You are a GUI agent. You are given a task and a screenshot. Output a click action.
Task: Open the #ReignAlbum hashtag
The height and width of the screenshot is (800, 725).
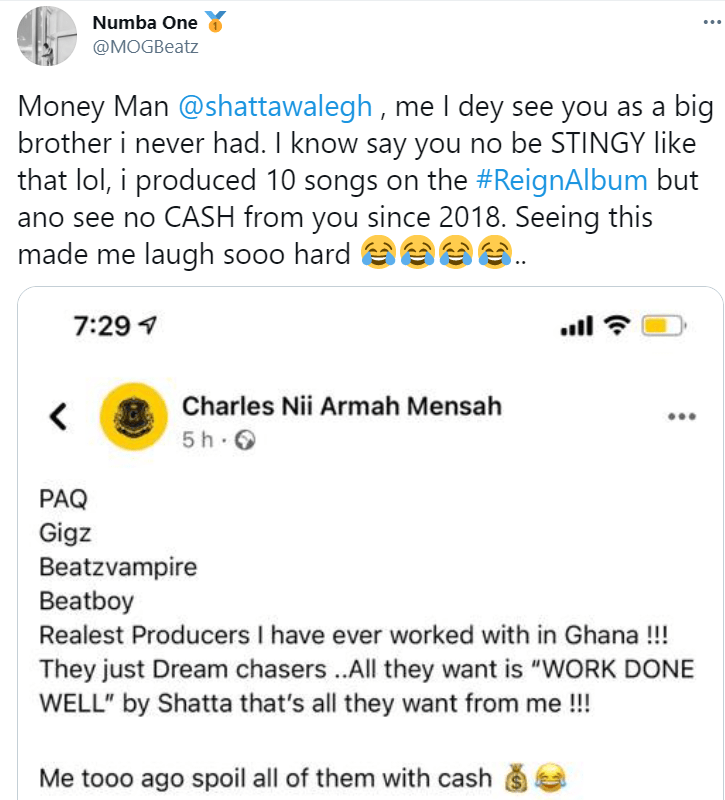562,181
